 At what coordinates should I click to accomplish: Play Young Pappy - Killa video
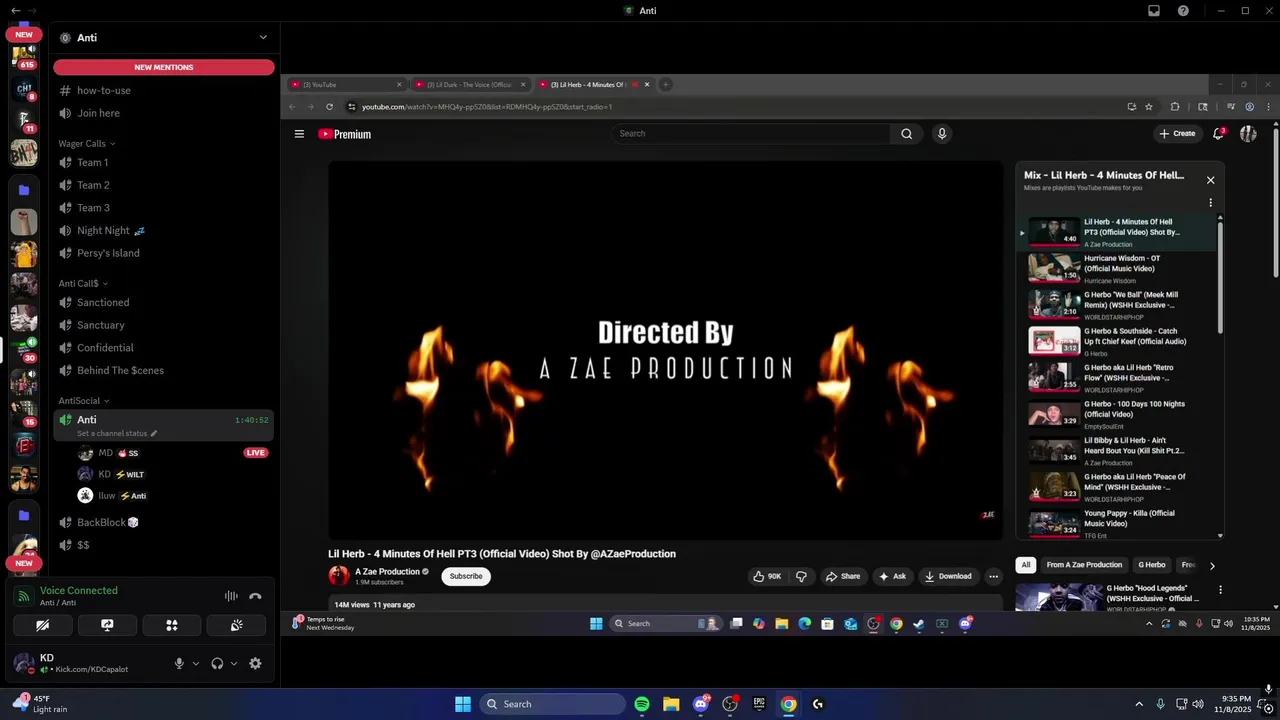pyautogui.click(x=1117, y=523)
